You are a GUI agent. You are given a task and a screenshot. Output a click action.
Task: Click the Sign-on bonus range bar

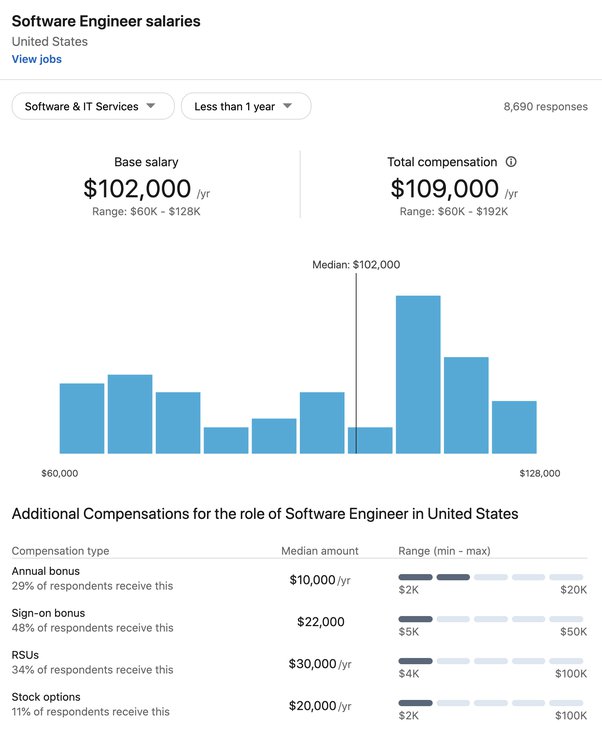click(x=490, y=619)
